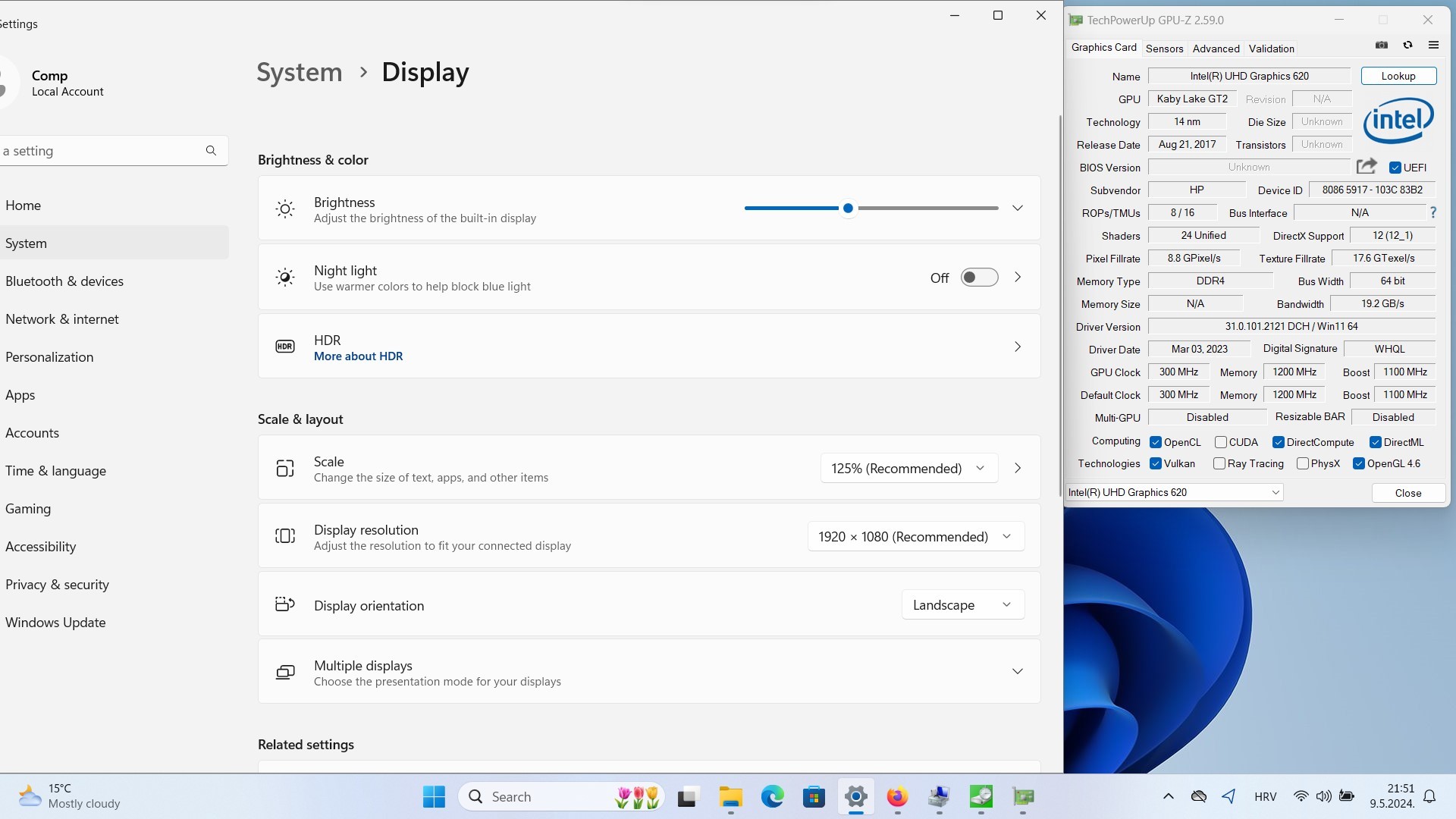Open File Explorer from the taskbar
The height and width of the screenshot is (819, 1456).
click(731, 796)
